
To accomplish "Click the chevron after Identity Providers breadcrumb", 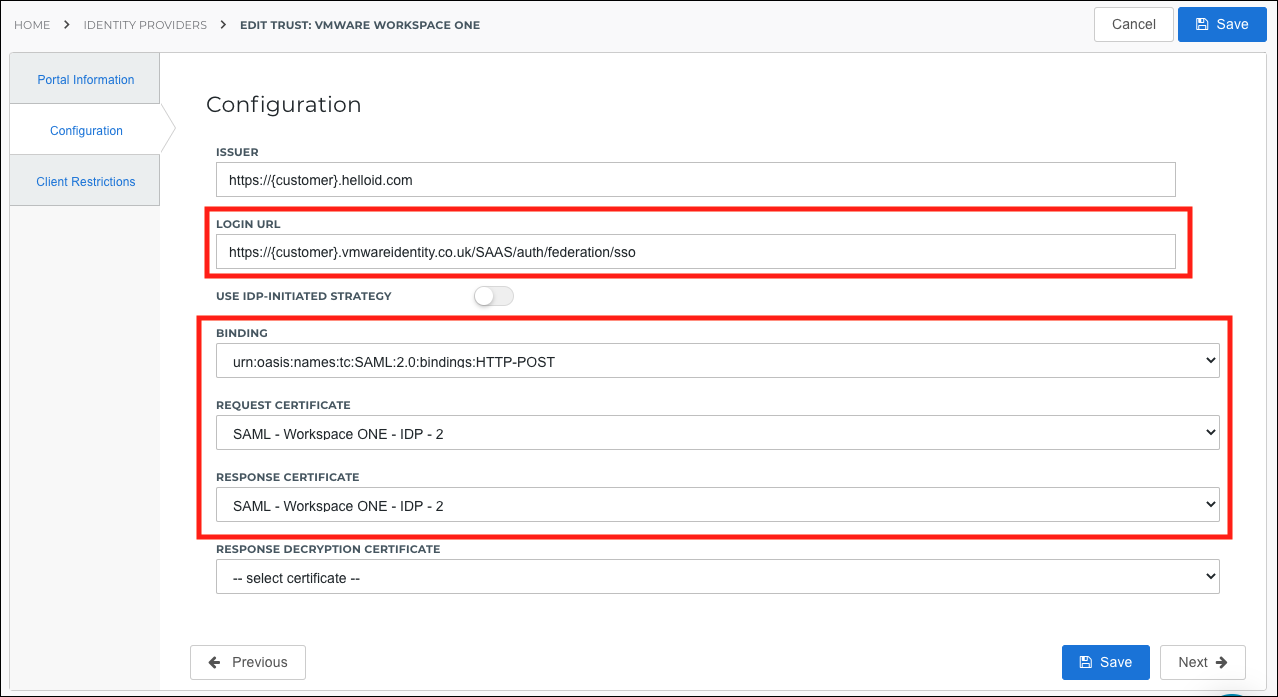I will (223, 24).
